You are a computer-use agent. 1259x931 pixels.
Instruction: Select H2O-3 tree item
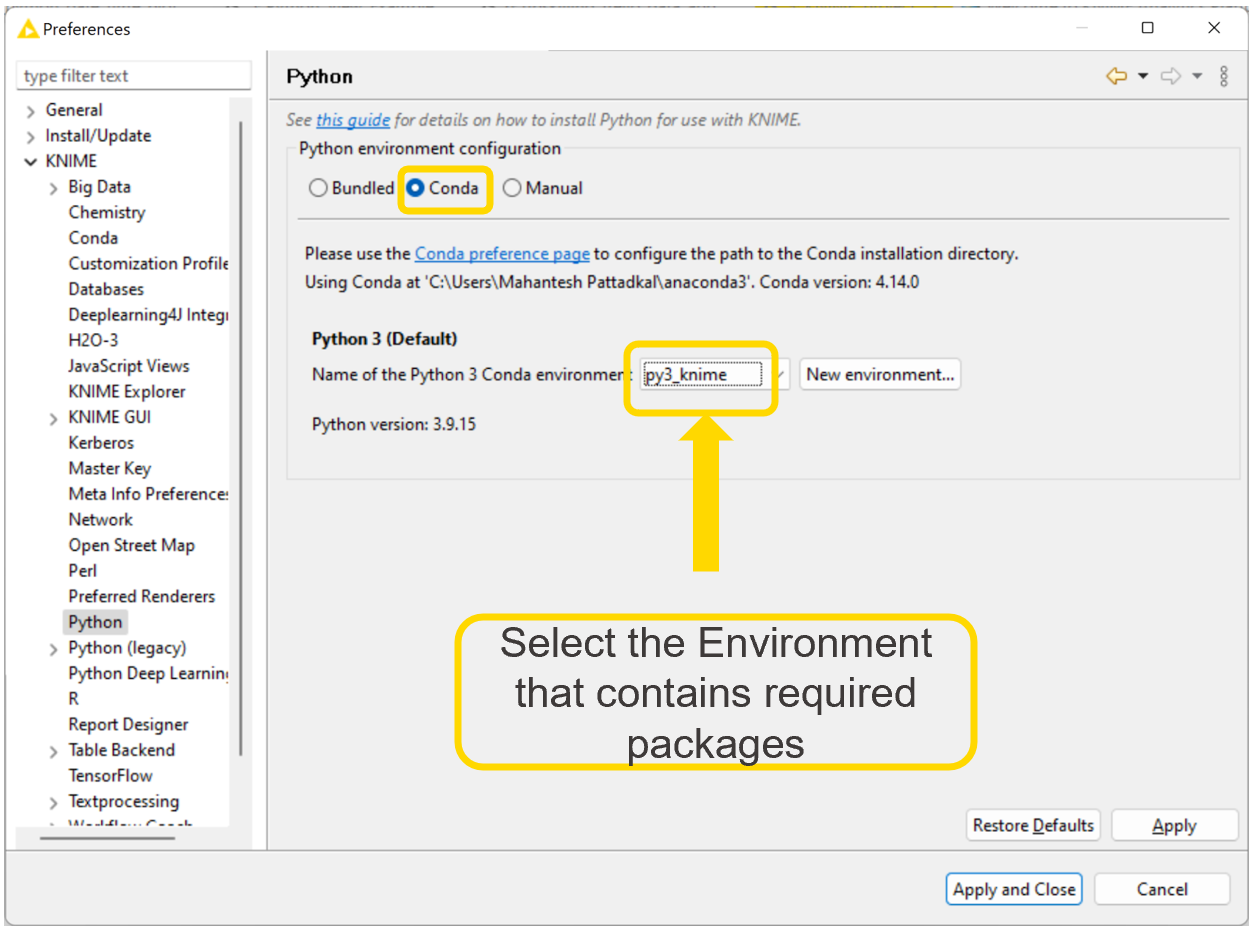pyautogui.click(x=93, y=340)
